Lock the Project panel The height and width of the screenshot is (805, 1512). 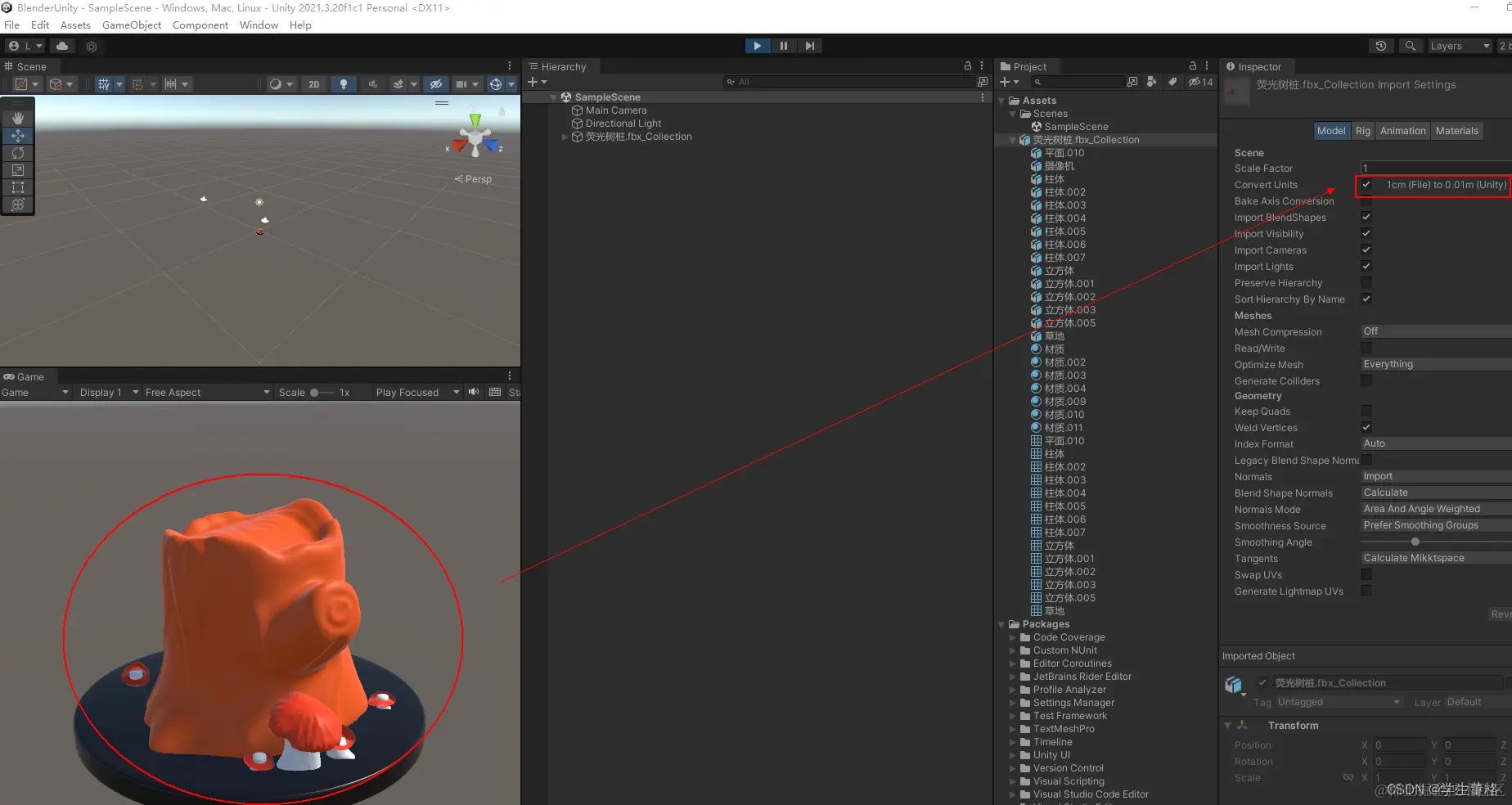(x=1193, y=65)
